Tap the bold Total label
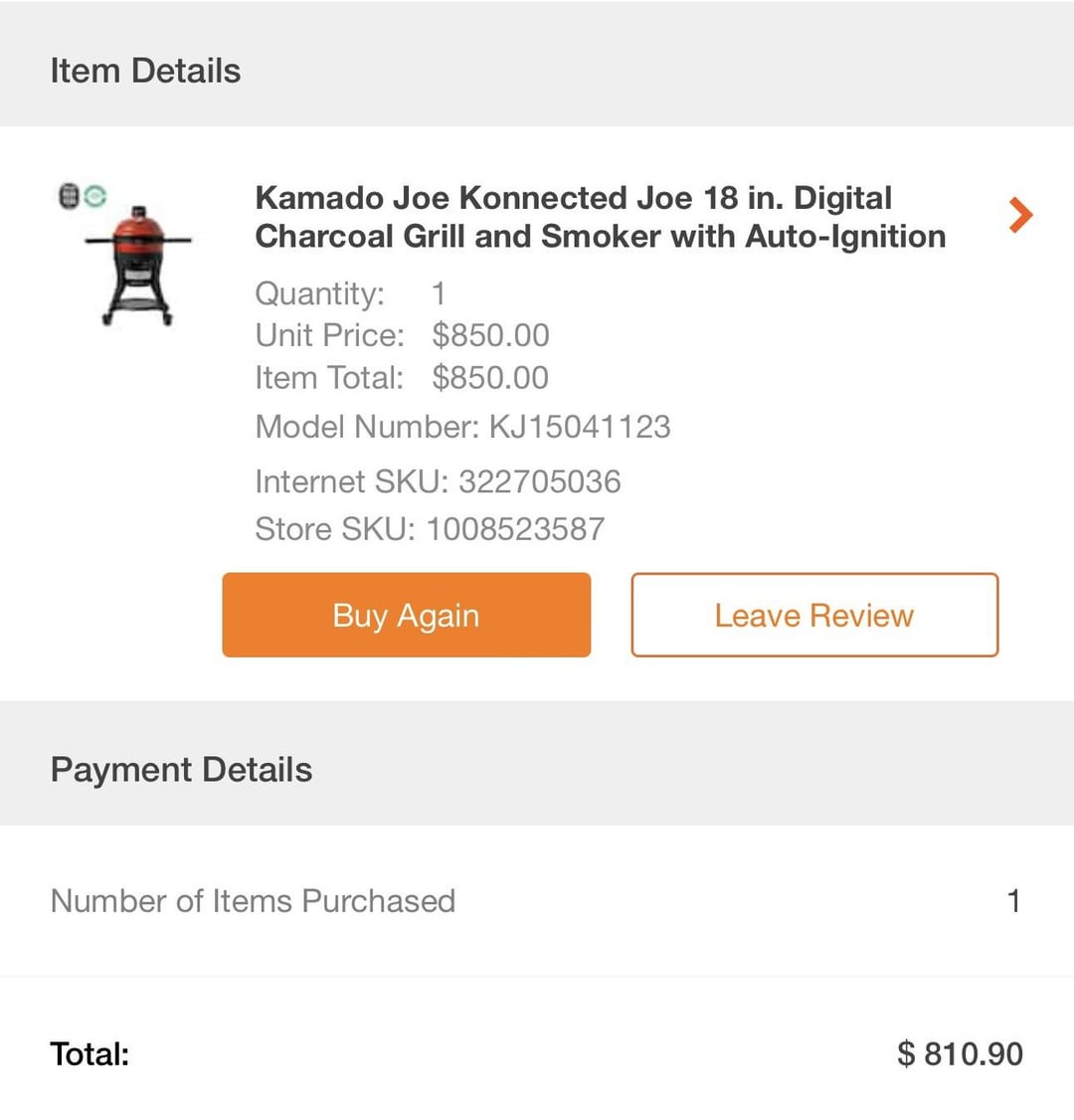Image resolution: width=1074 pixels, height=1120 pixels. [89, 1054]
